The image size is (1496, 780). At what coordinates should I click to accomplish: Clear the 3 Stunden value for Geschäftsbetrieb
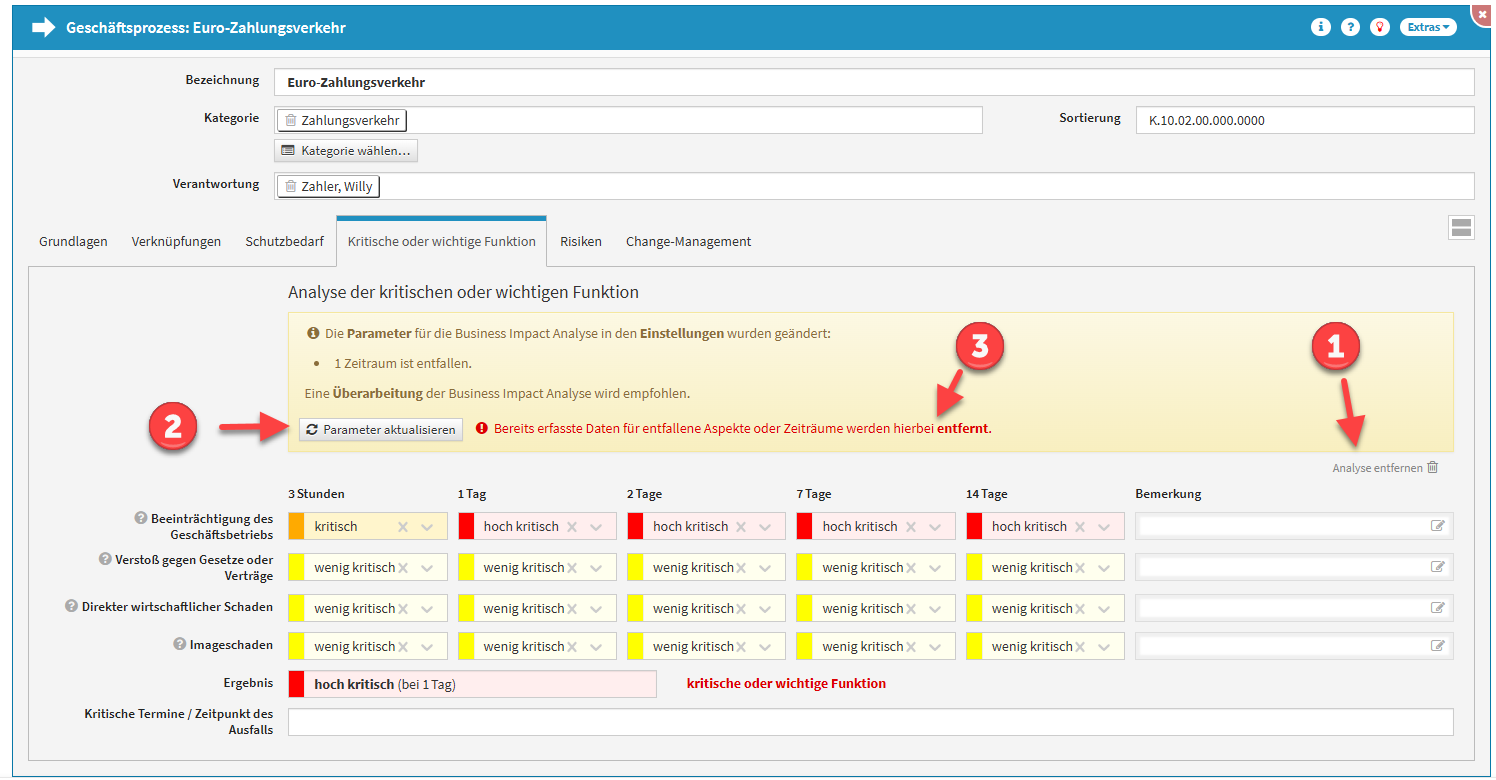pyautogui.click(x=403, y=527)
